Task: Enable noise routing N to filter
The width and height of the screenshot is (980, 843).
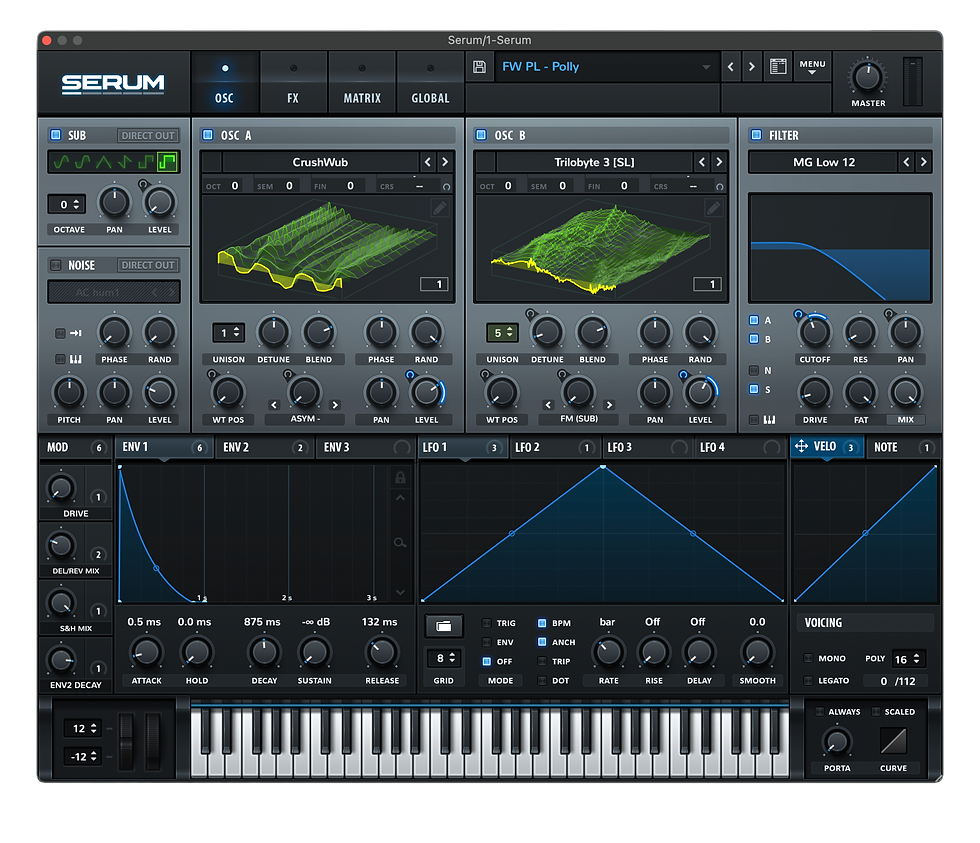Action: point(754,370)
